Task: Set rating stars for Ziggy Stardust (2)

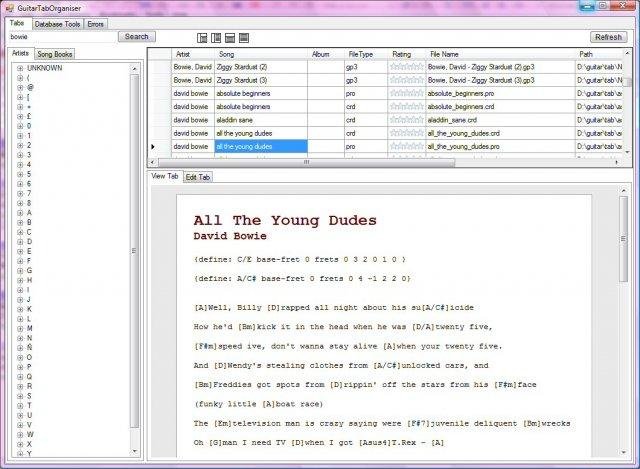Action: point(407,67)
